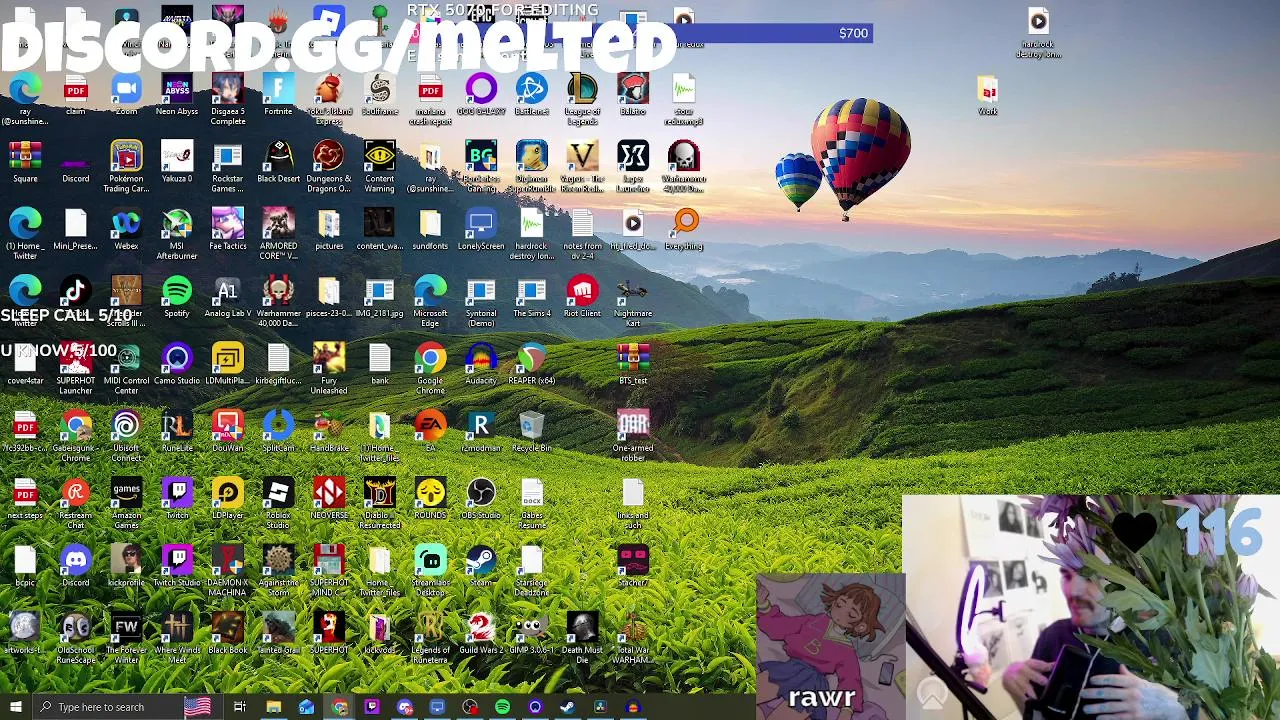This screenshot has width=1280, height=720.
Task: Open the Roblox Studio shortcut
Action: click(278, 502)
